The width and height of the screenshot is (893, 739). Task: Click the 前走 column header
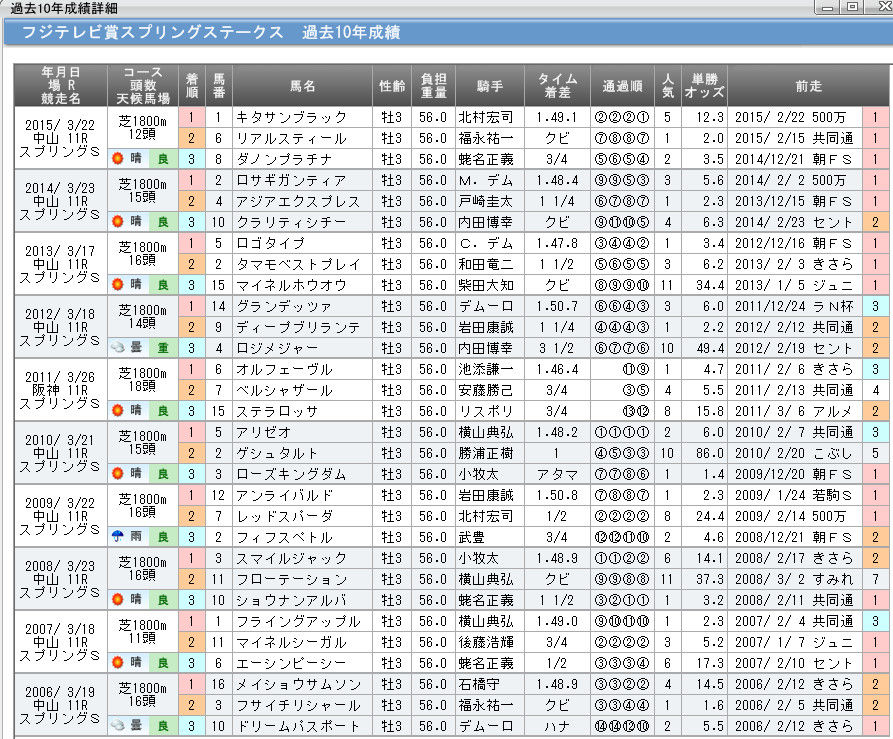coord(809,86)
